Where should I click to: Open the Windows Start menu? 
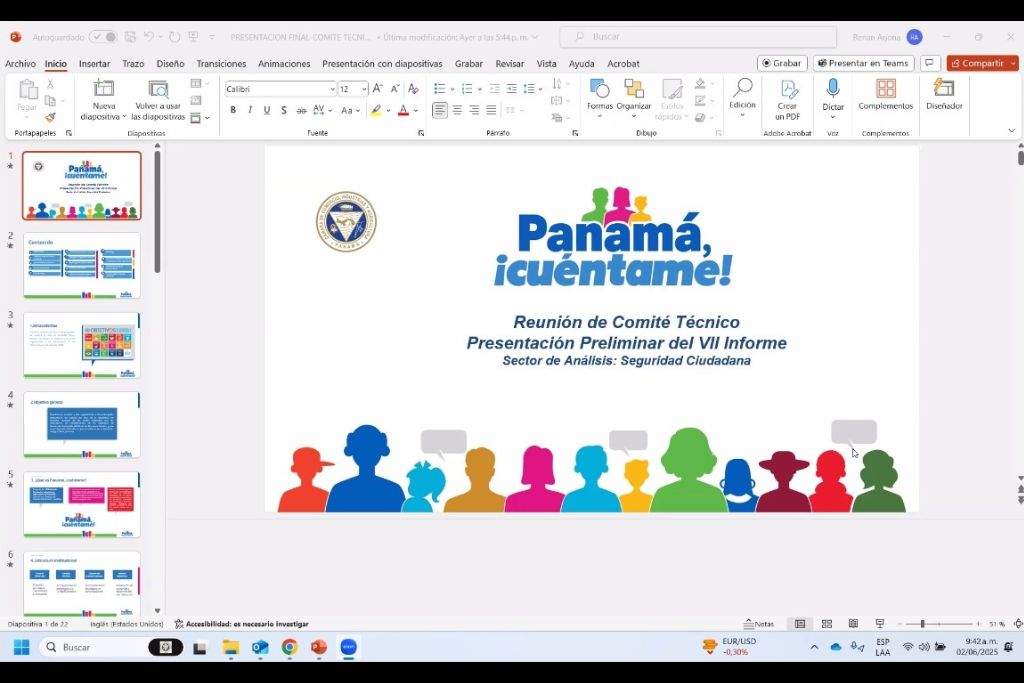[x=22, y=647]
